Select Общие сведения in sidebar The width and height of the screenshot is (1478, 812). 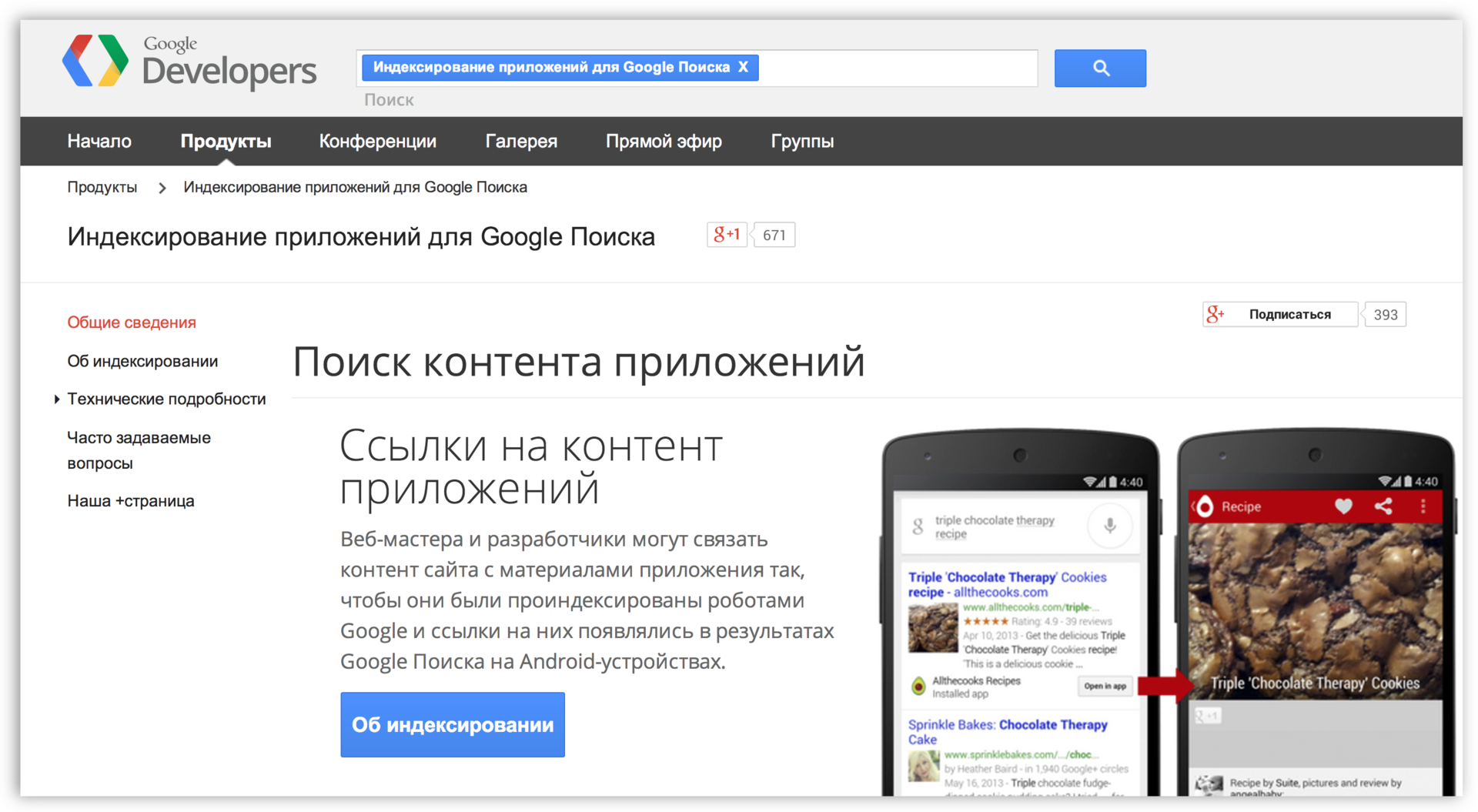(132, 322)
